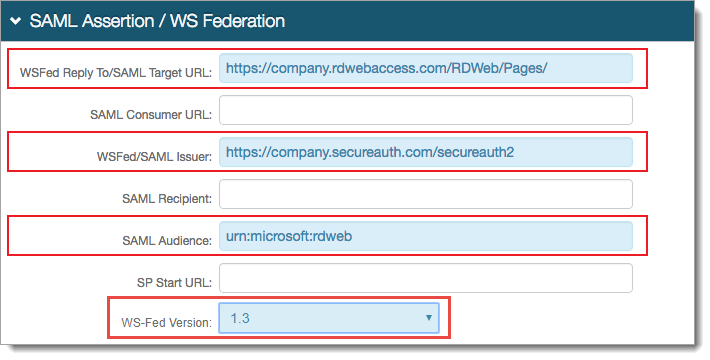This screenshot has height=360, width=710.
Task: Click the SAML Consumer URL label
Action: click(x=151, y=115)
